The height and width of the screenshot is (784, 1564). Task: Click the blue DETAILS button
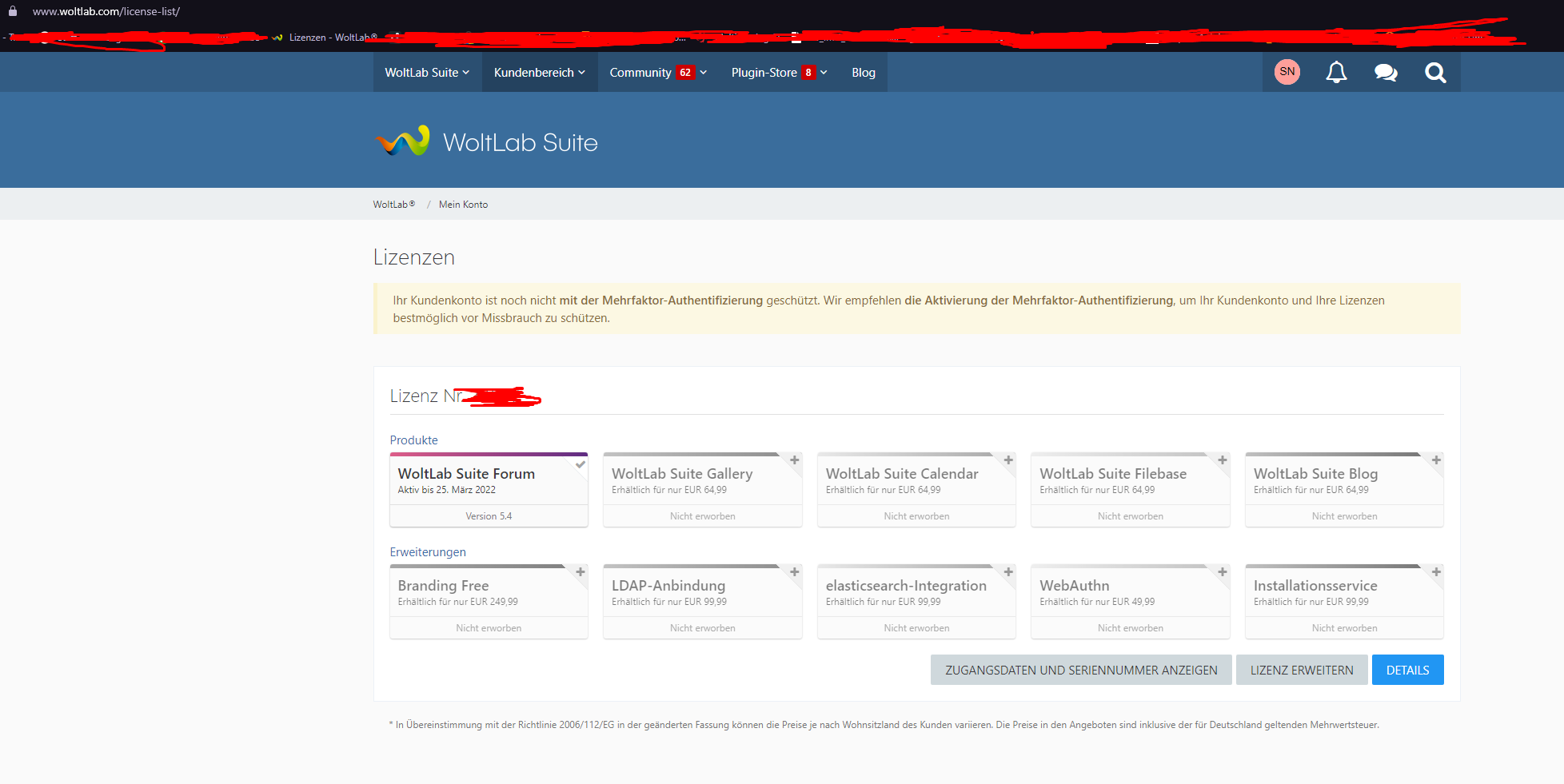[1407, 670]
